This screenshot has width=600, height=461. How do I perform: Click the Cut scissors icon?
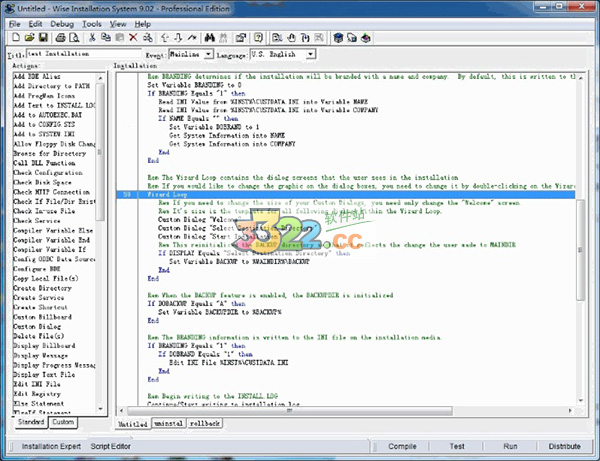(x=92, y=37)
